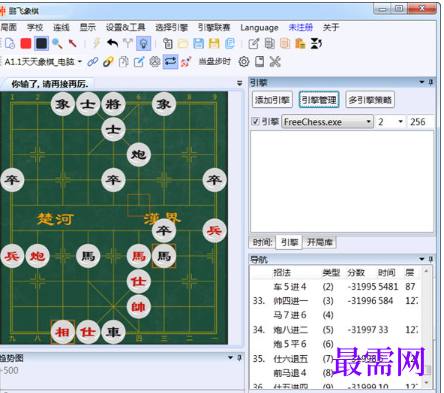Screen dimensions: 444x393
Task: Switch to the 时间 tab
Action: point(262,242)
